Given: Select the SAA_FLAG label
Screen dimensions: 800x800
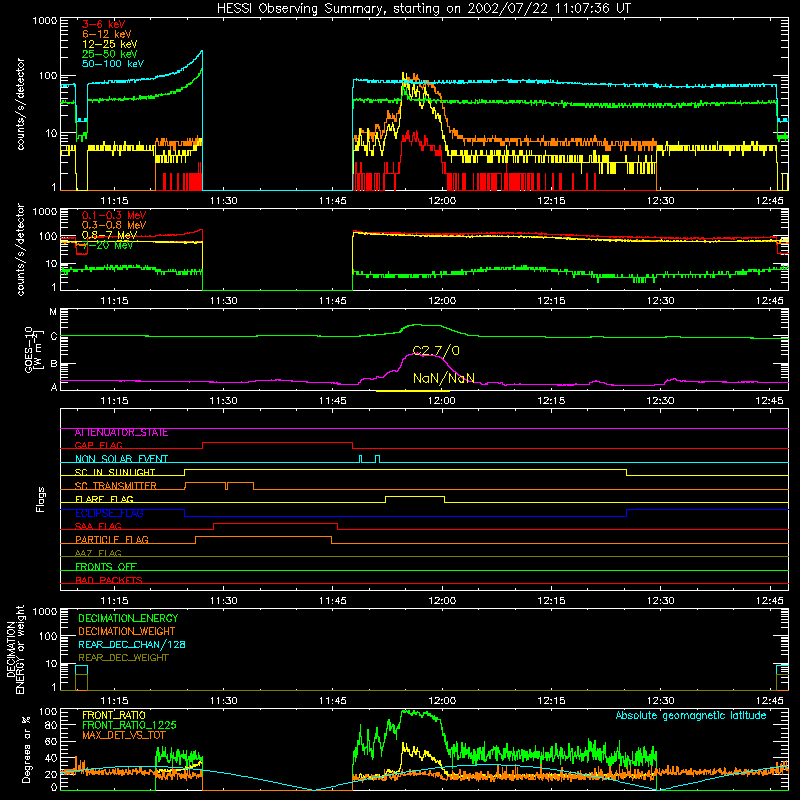Looking at the screenshot, I should (98, 526).
